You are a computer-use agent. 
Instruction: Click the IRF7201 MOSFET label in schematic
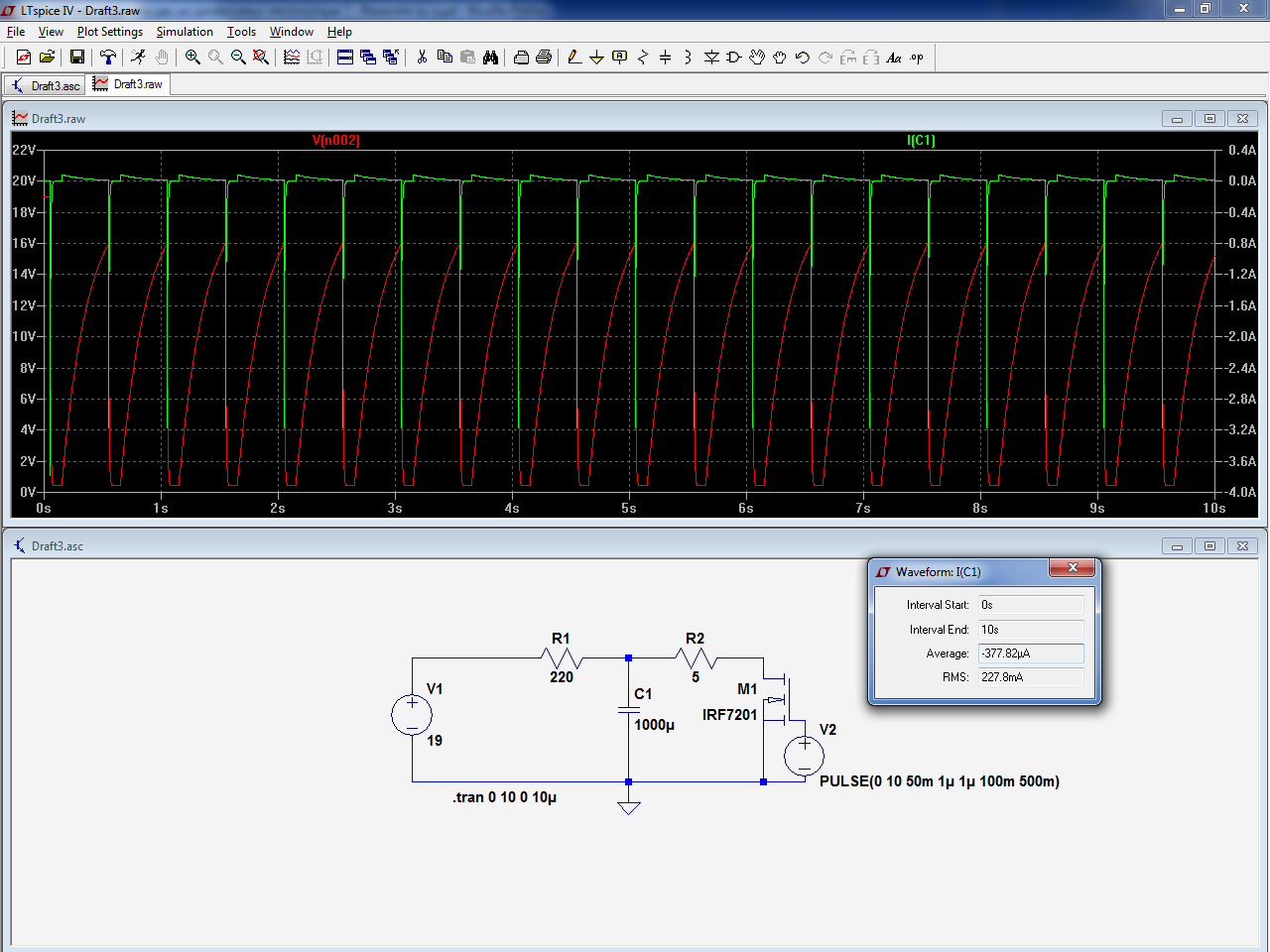click(729, 715)
